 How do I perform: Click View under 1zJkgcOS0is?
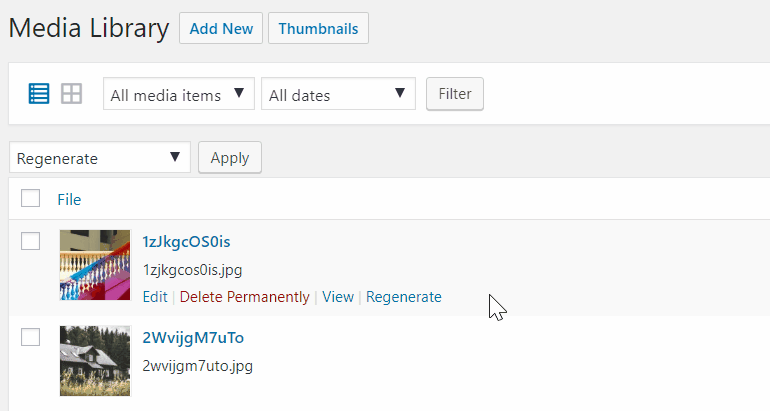coord(338,297)
